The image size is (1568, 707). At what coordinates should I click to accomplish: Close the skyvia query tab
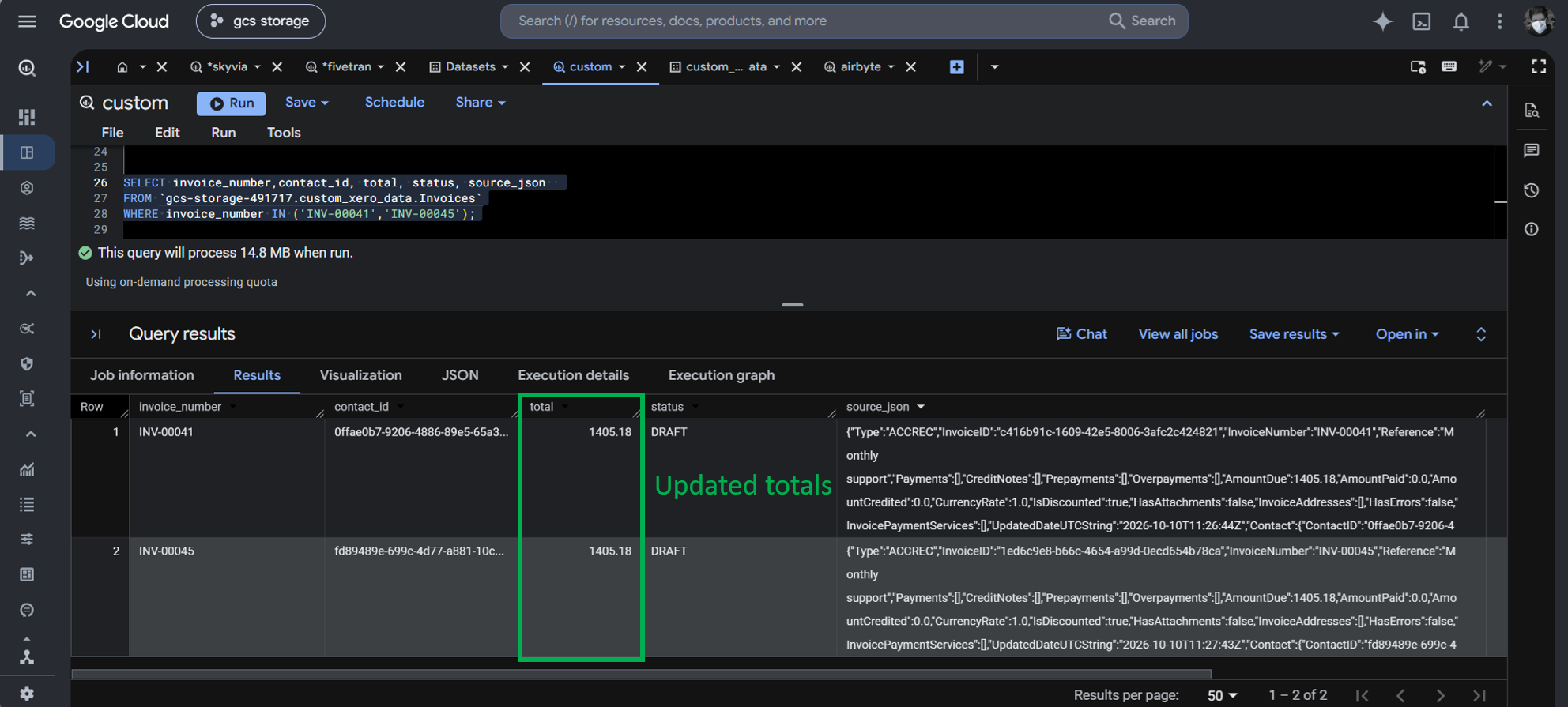pyautogui.click(x=277, y=67)
